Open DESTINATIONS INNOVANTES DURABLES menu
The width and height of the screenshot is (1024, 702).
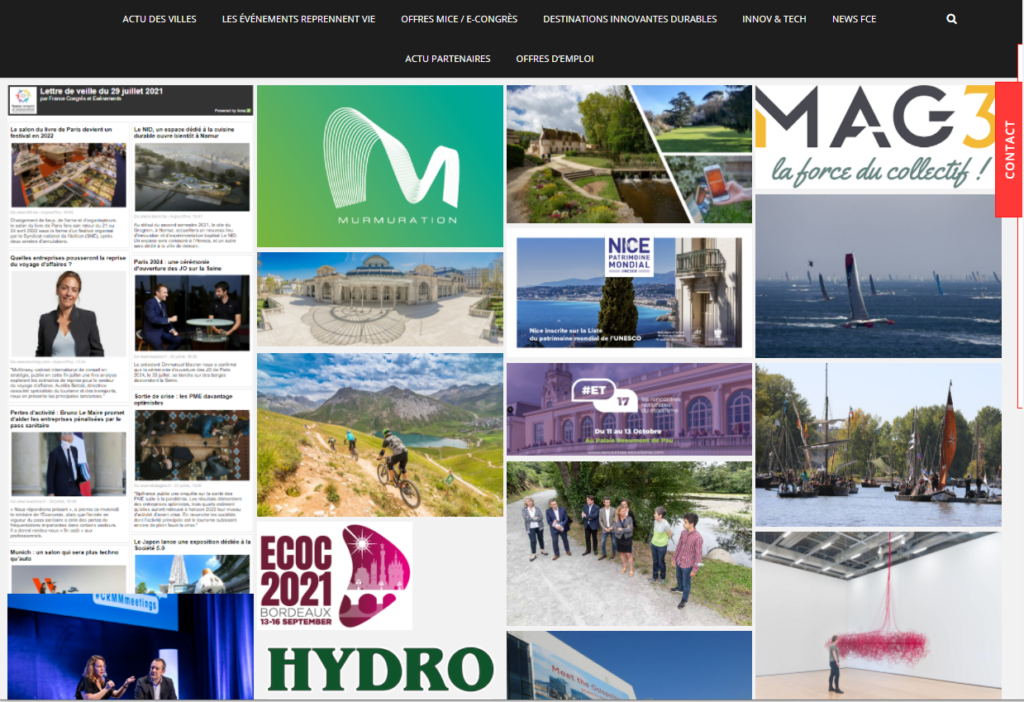pos(630,19)
